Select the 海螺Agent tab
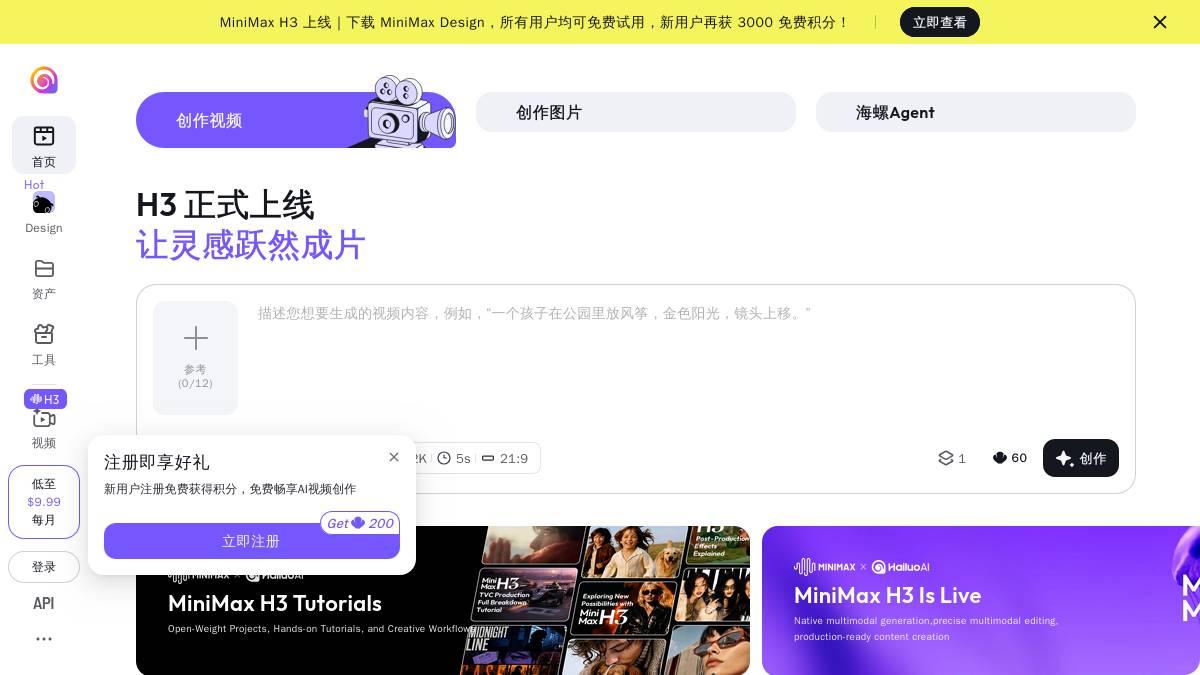 (976, 112)
